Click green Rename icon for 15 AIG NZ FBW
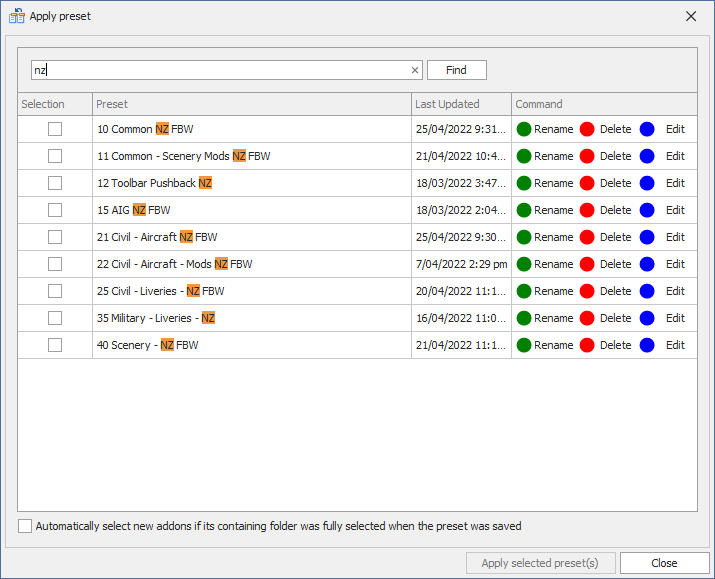Image resolution: width=715 pixels, height=579 pixels. [524, 210]
